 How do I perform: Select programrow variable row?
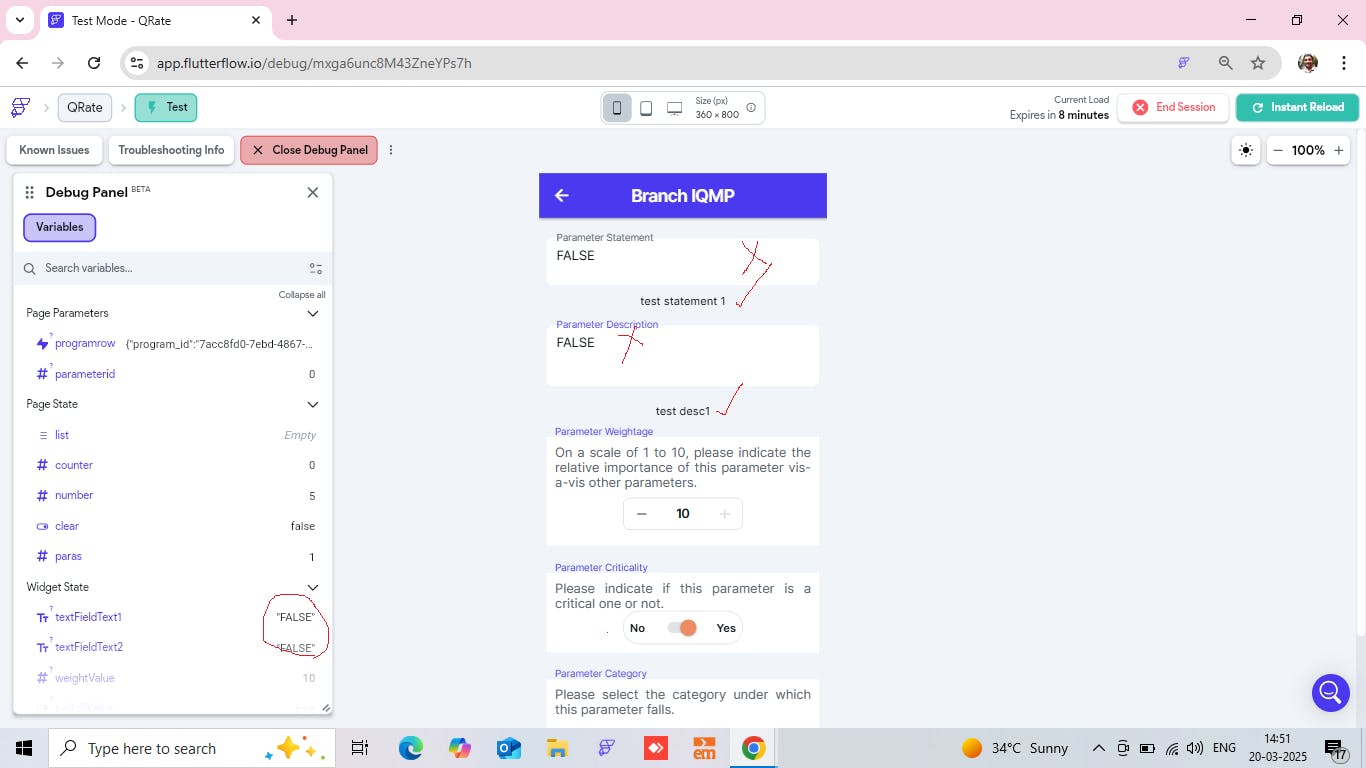(172, 343)
